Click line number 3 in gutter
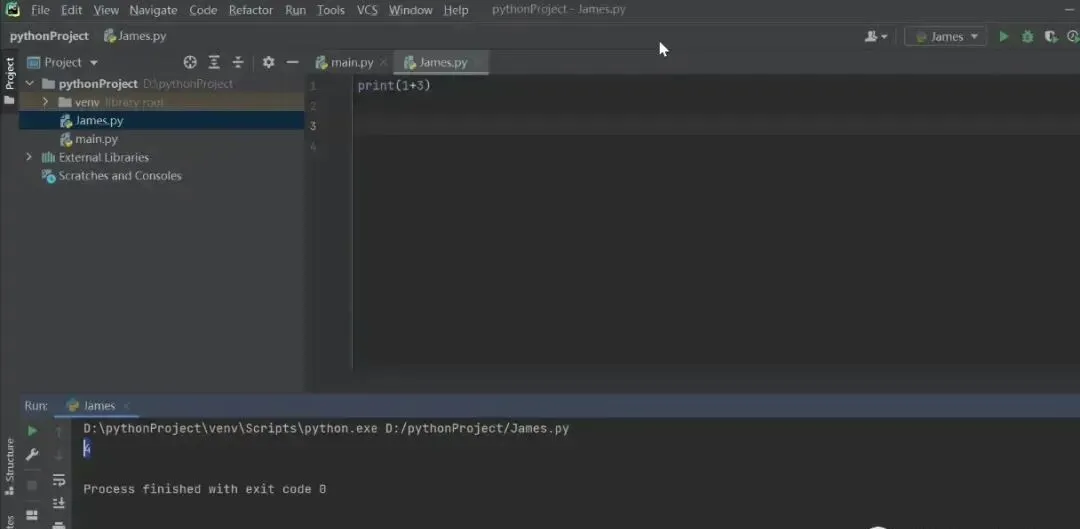This screenshot has height=529, width=1080. (313, 125)
